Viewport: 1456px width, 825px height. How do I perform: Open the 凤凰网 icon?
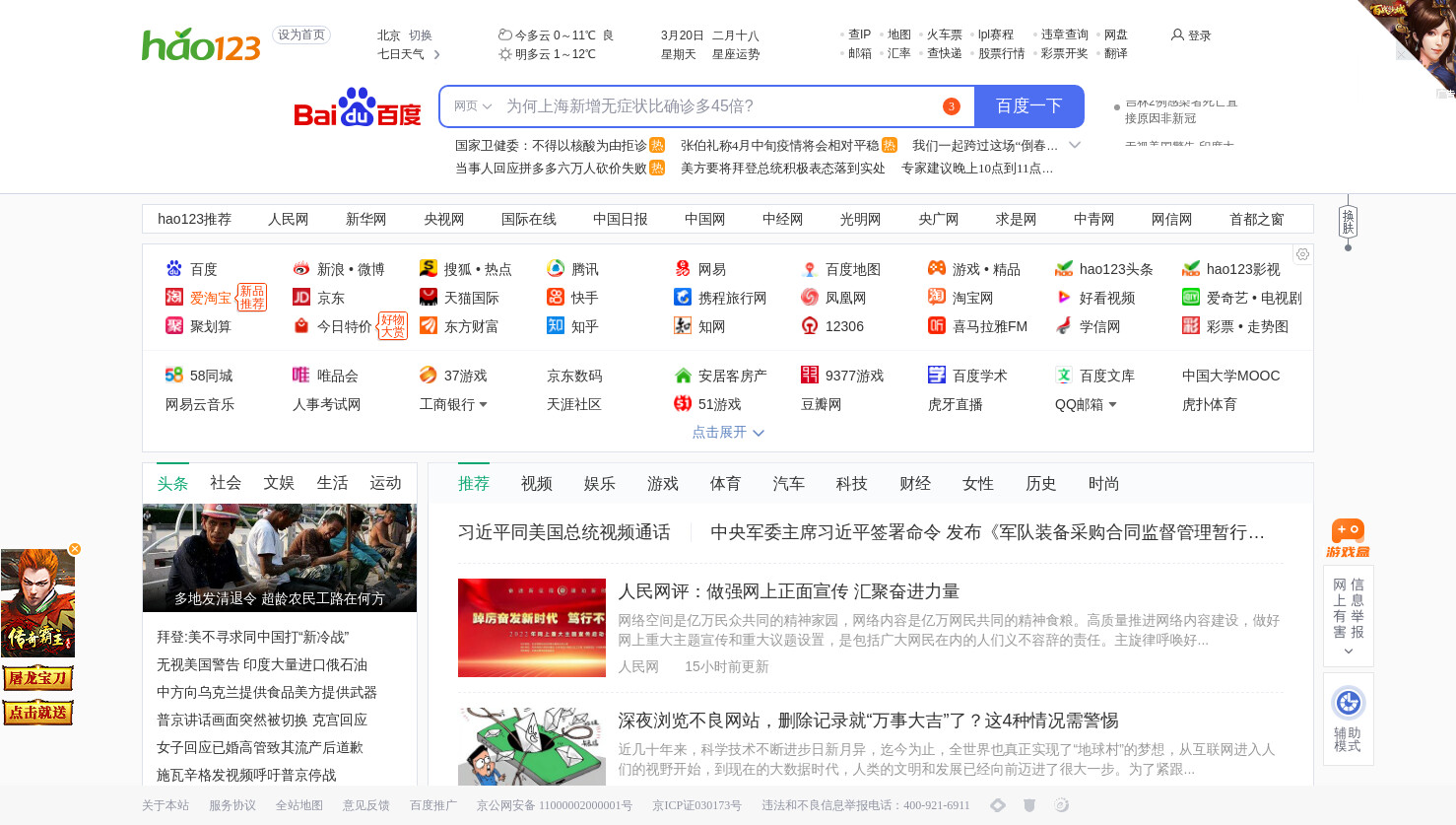810,297
